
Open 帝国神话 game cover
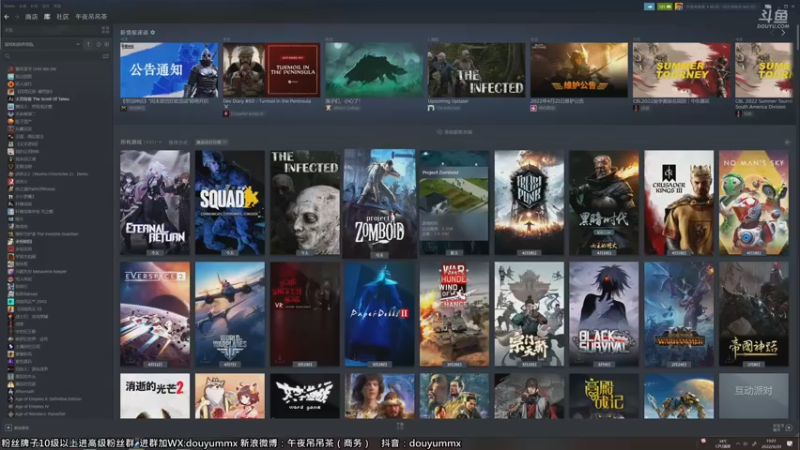coord(754,314)
